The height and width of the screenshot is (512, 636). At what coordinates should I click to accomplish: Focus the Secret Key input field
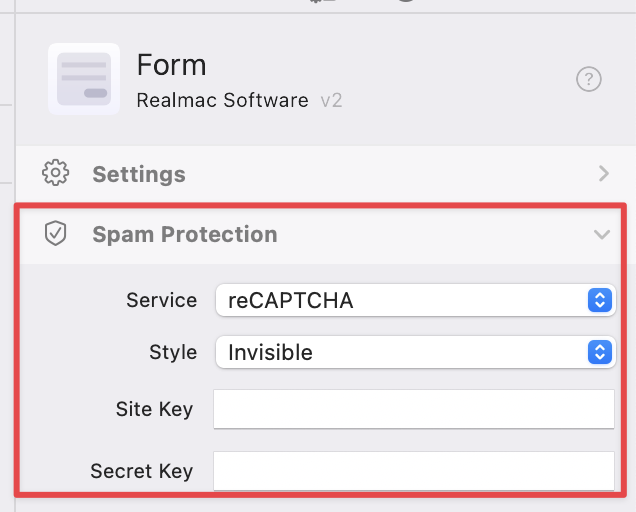413,470
